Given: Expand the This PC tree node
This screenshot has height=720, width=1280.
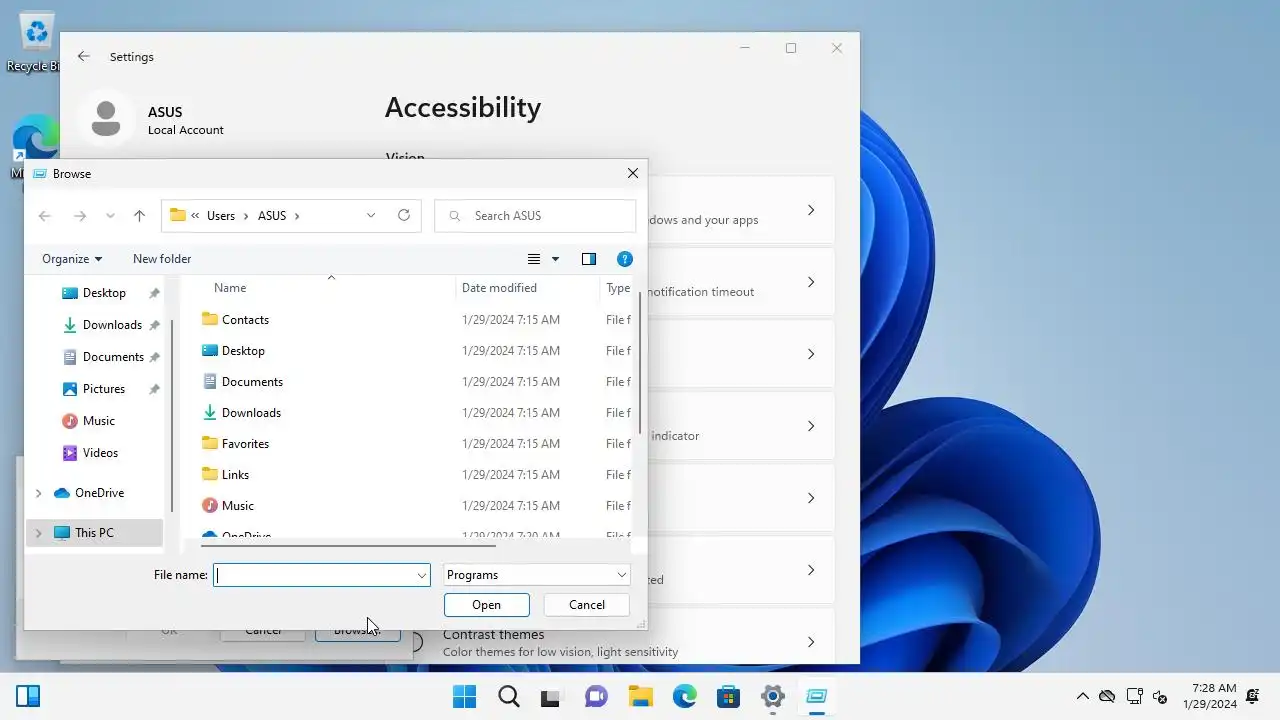Looking at the screenshot, I should 38,533.
